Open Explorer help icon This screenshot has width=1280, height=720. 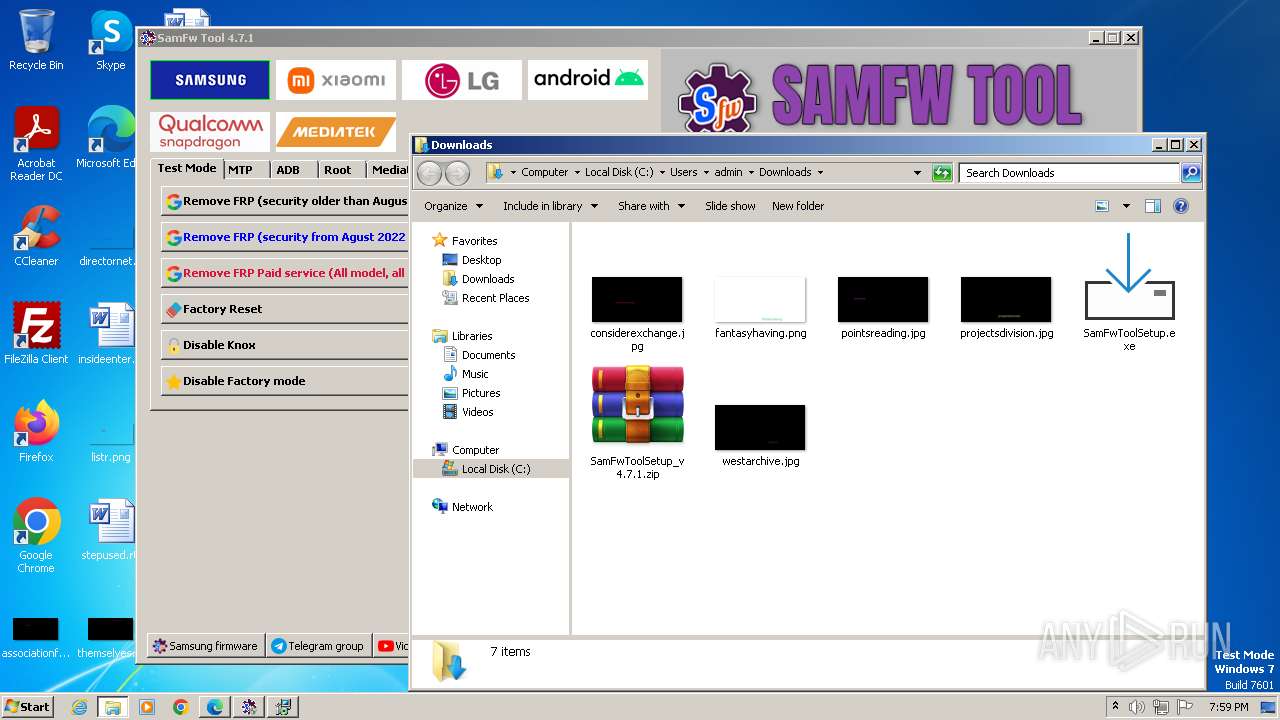[x=1181, y=206]
